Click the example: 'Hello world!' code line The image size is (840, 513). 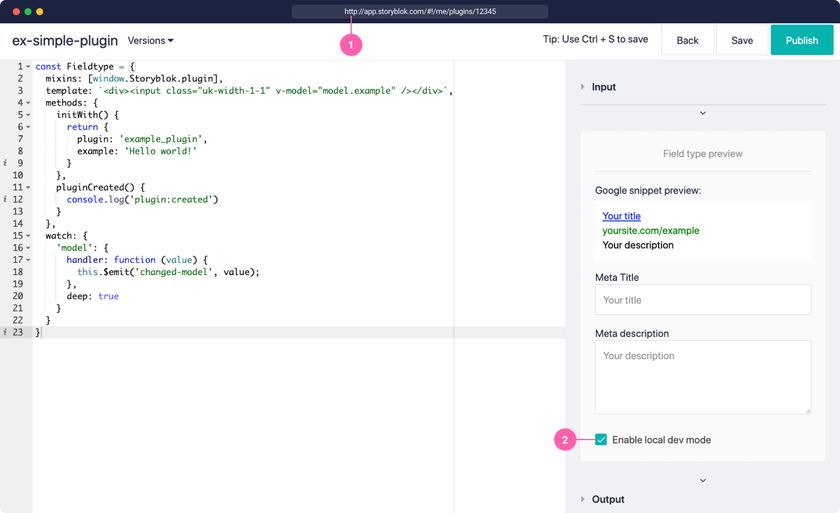click(137, 151)
